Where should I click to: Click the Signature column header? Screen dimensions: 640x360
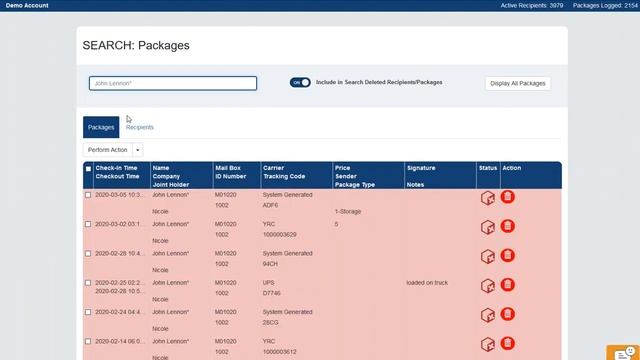tap(421, 168)
